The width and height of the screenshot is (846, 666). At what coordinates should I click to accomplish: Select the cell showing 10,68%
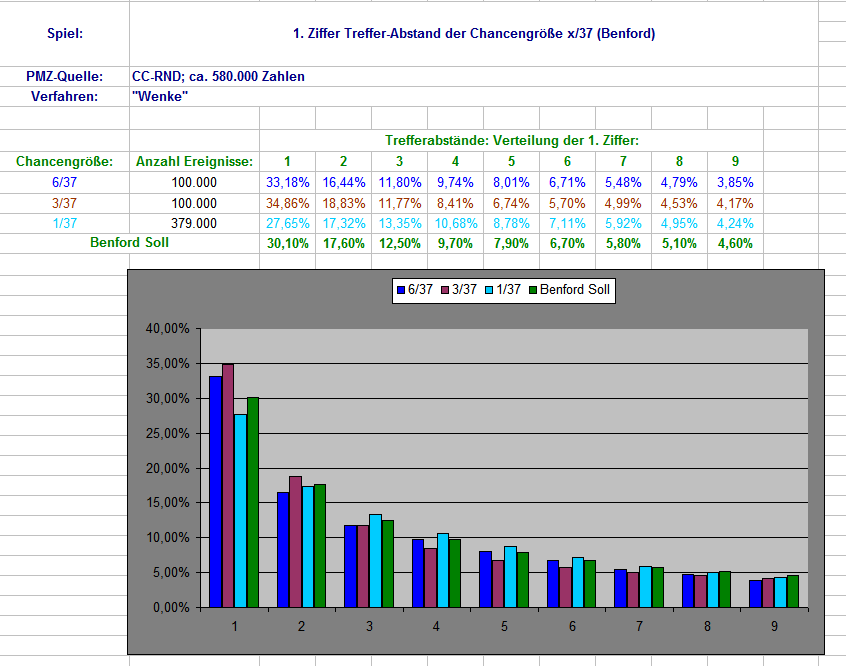point(455,223)
